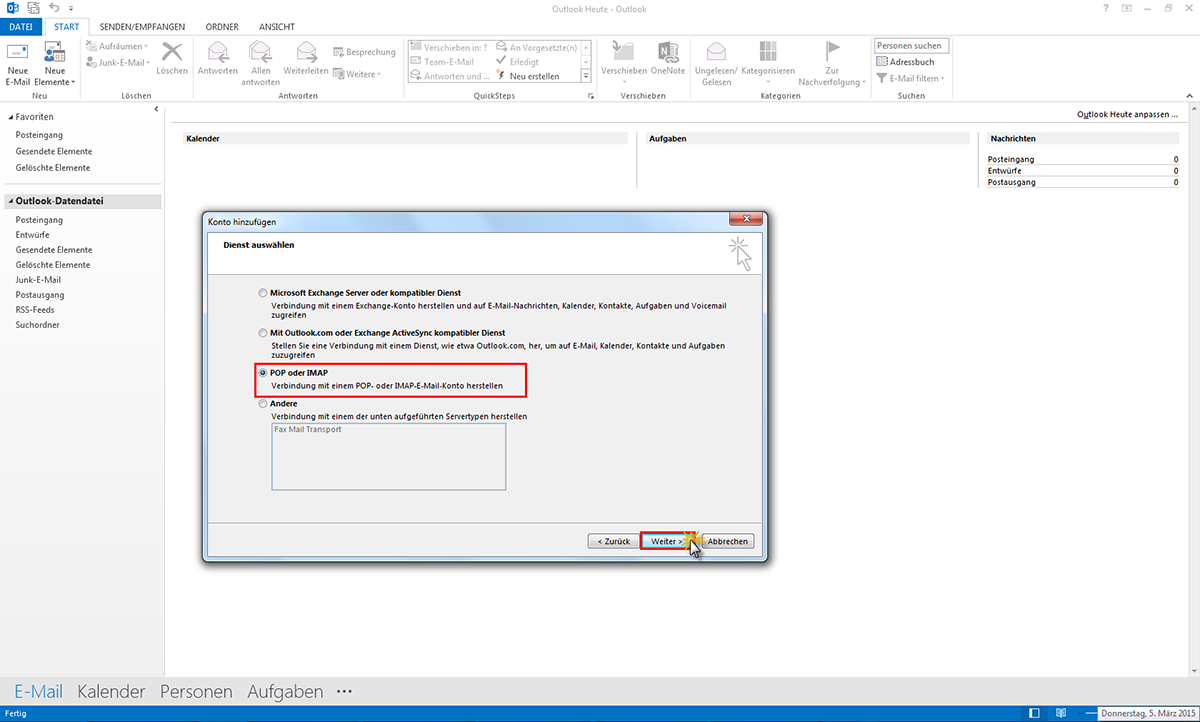The width and height of the screenshot is (1200, 722).
Task: Click the Personen suchen field
Action: pos(911,46)
